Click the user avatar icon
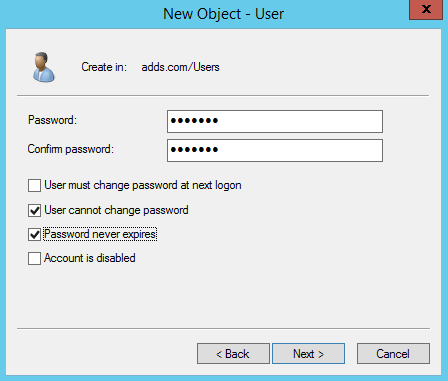448x381 pixels. click(x=44, y=67)
